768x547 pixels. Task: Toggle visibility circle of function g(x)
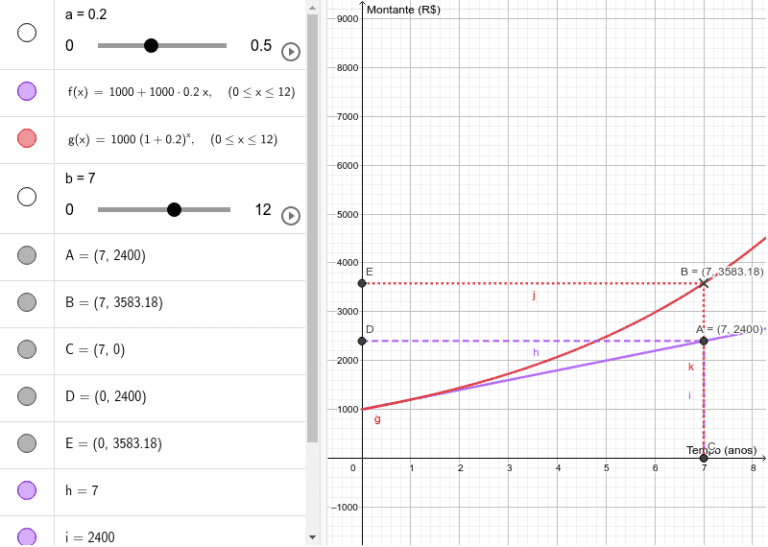coord(27,139)
